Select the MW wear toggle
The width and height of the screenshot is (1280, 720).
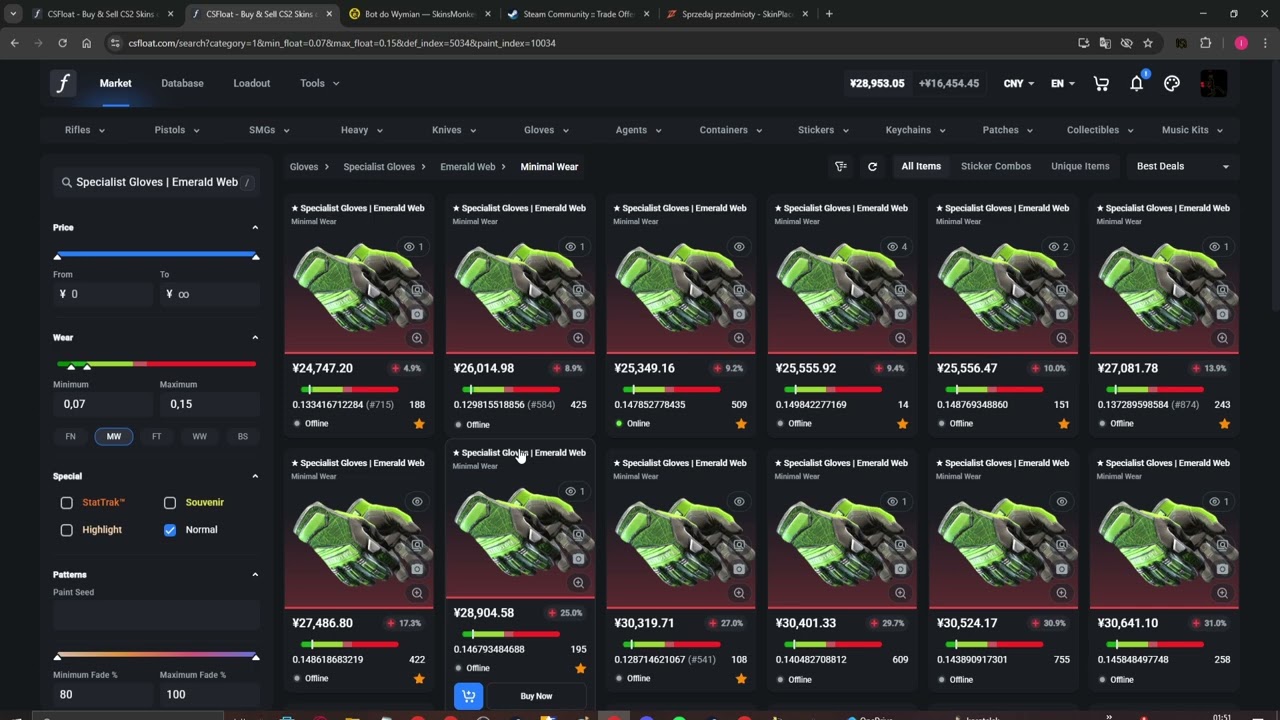[114, 436]
